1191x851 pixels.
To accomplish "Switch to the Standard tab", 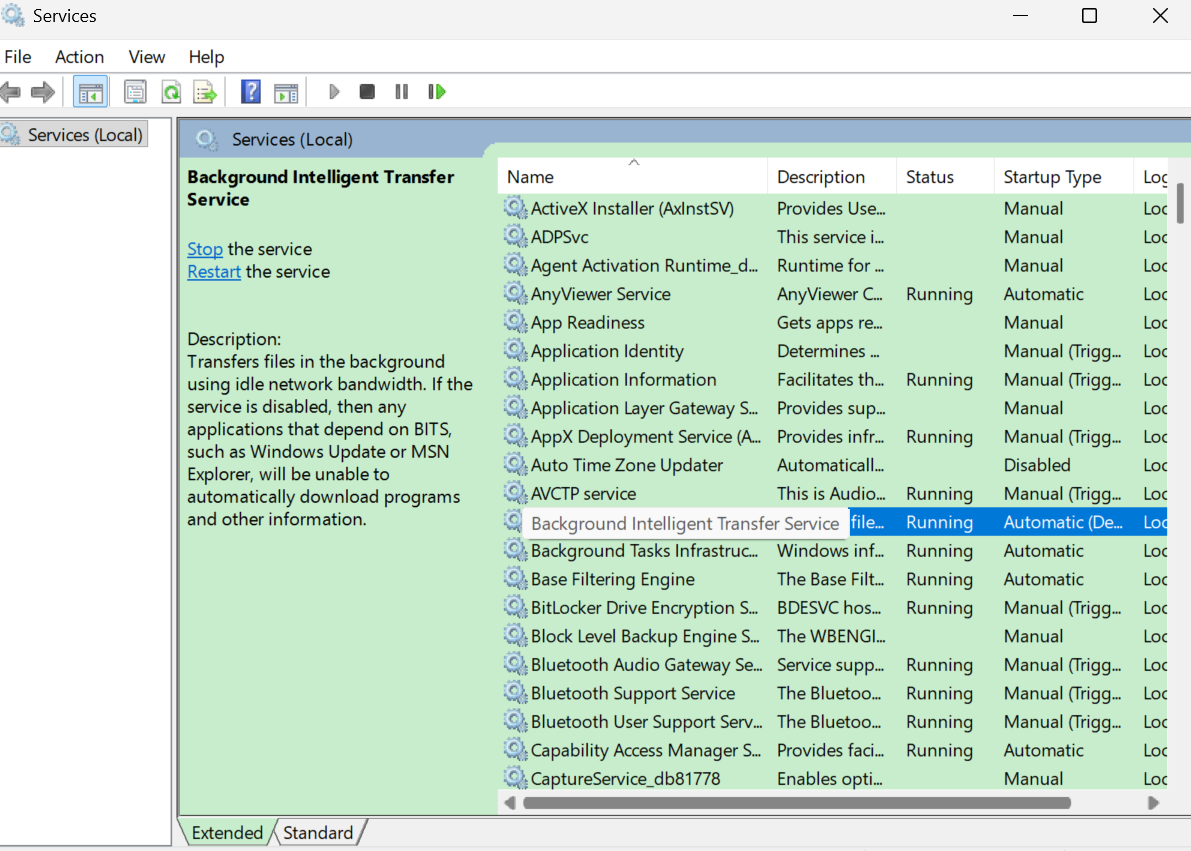I will click(318, 833).
